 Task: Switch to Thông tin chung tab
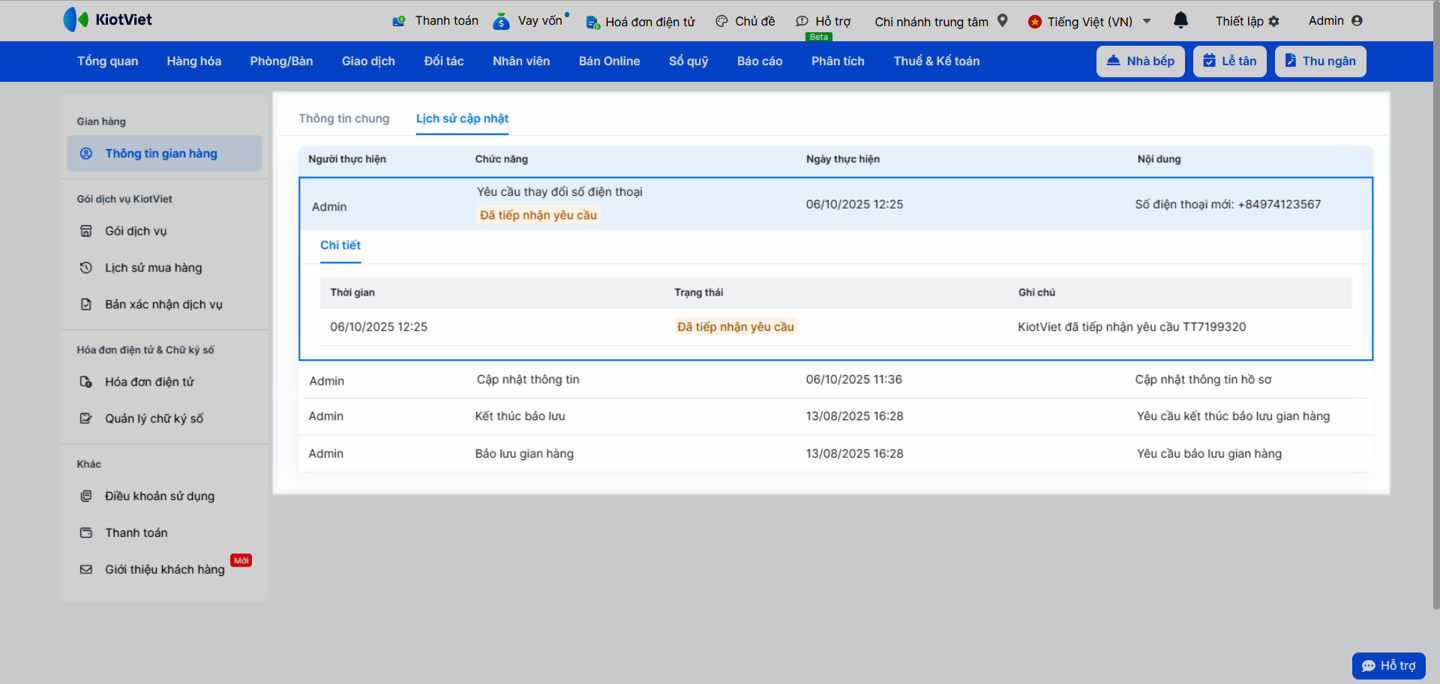pyautogui.click(x=344, y=118)
